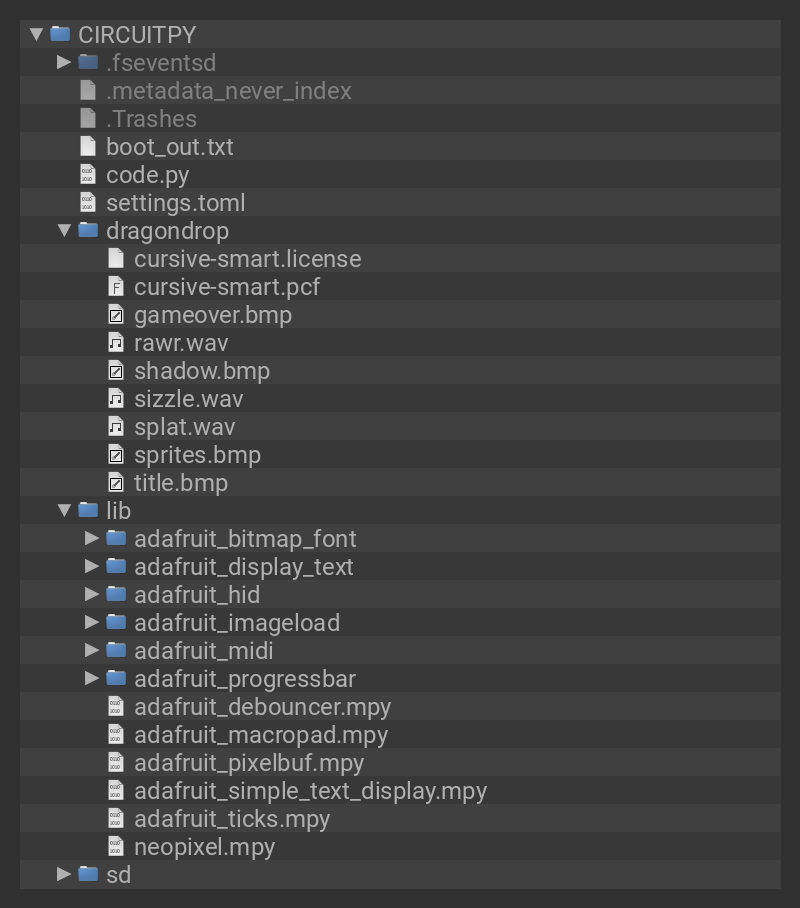Click the gameover.bmp image file icon
The image size is (800, 908).
tap(116, 315)
